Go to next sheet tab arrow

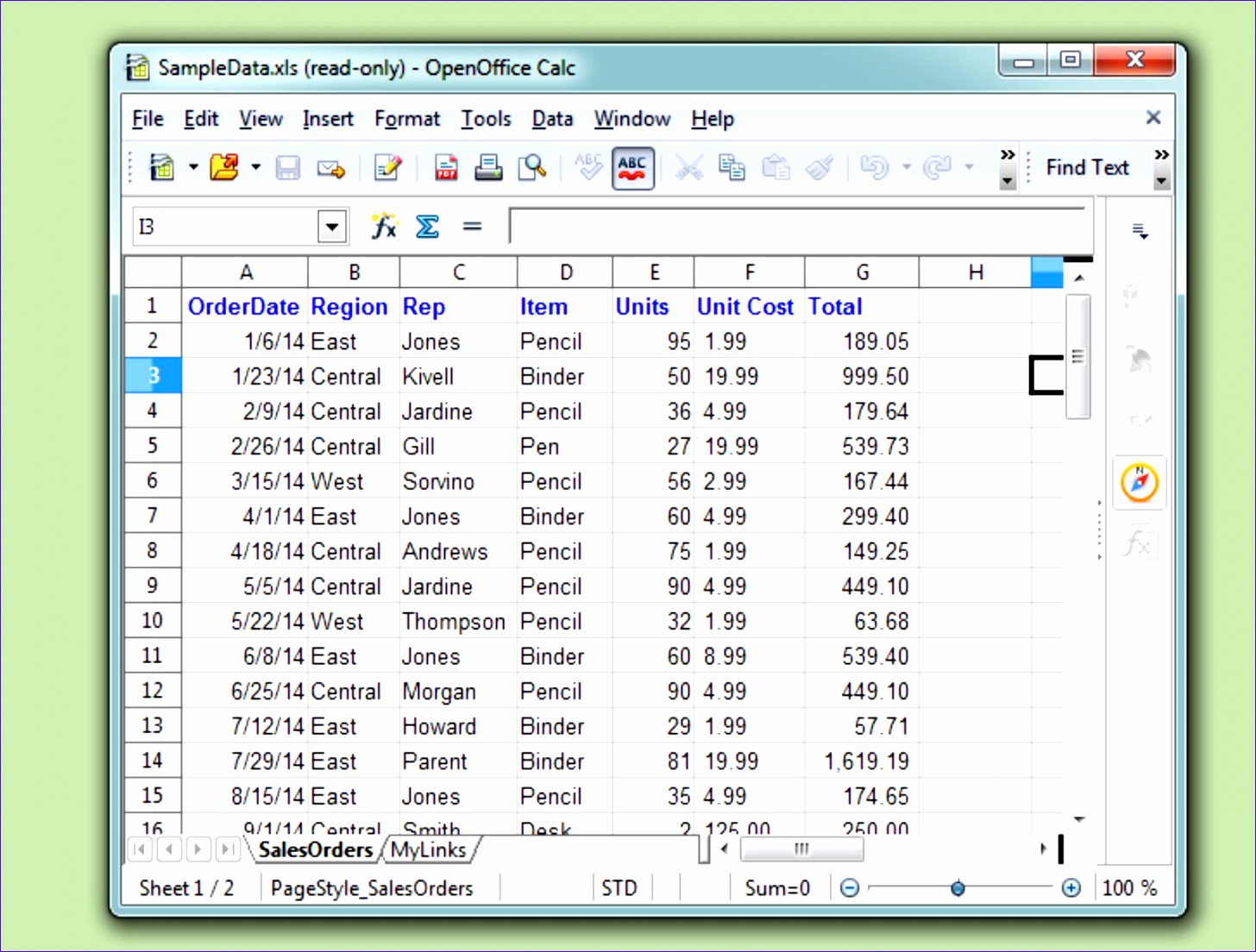198,849
